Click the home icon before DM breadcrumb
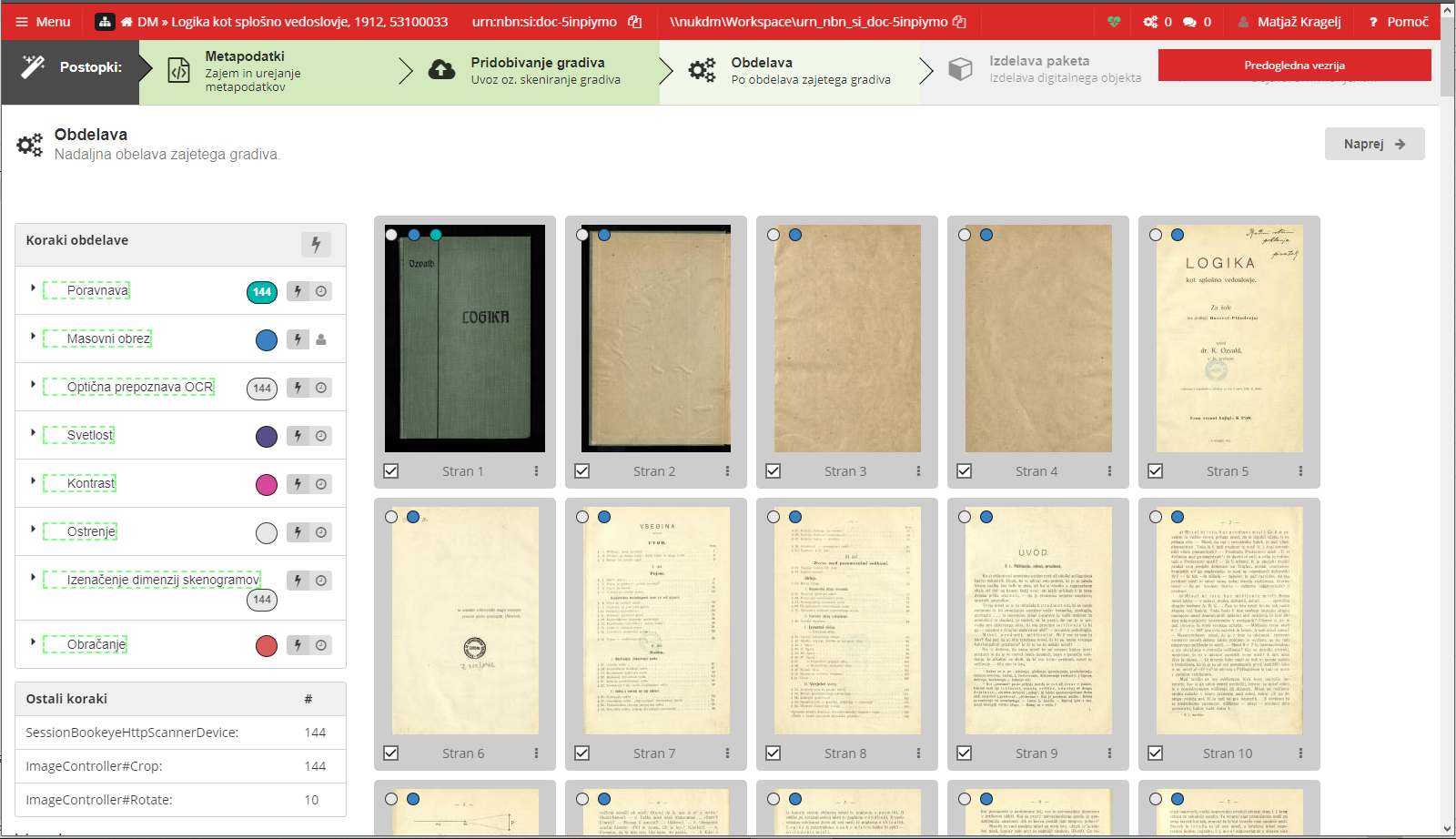 click(126, 22)
